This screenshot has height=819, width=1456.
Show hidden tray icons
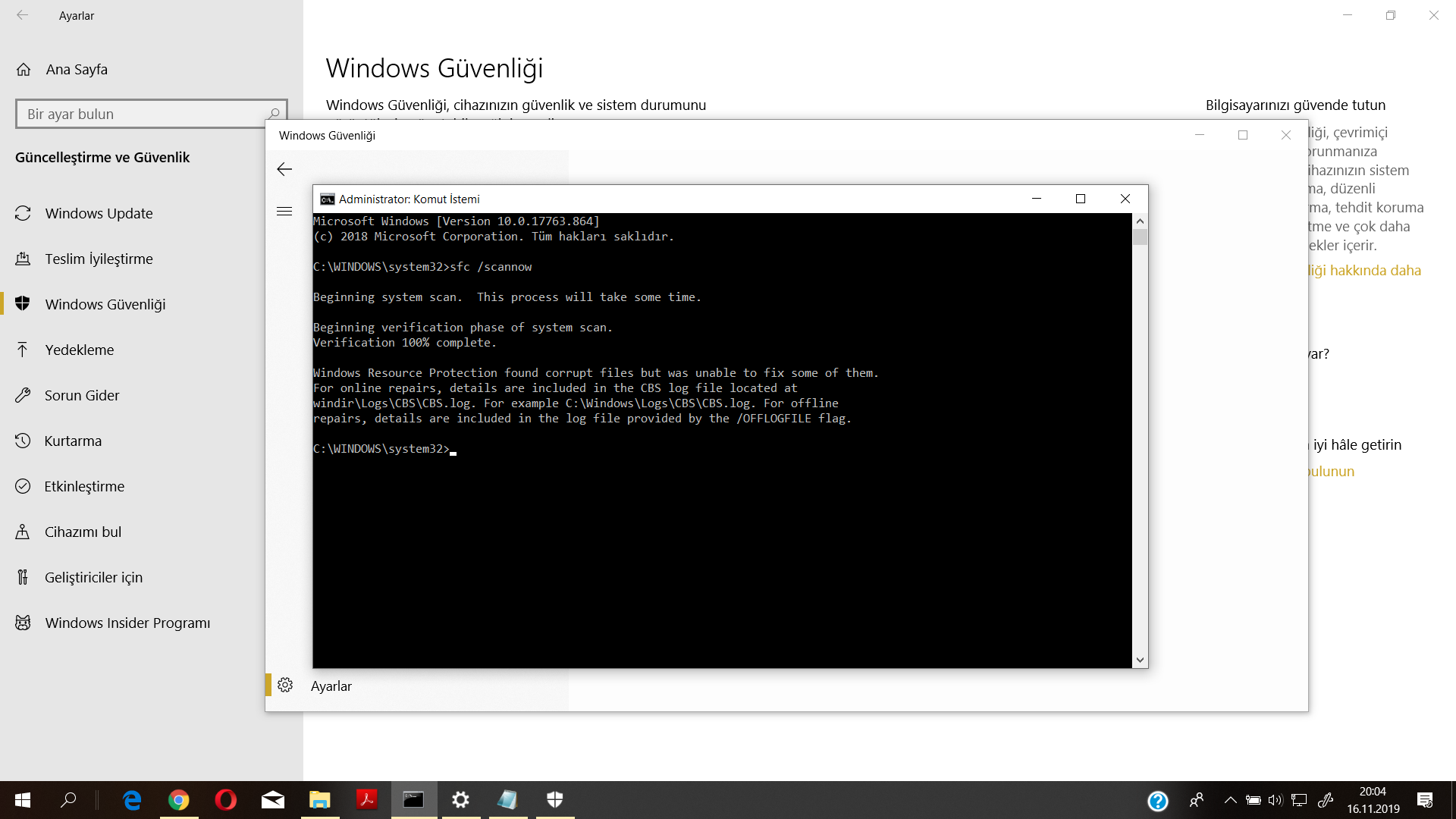pos(1231,800)
